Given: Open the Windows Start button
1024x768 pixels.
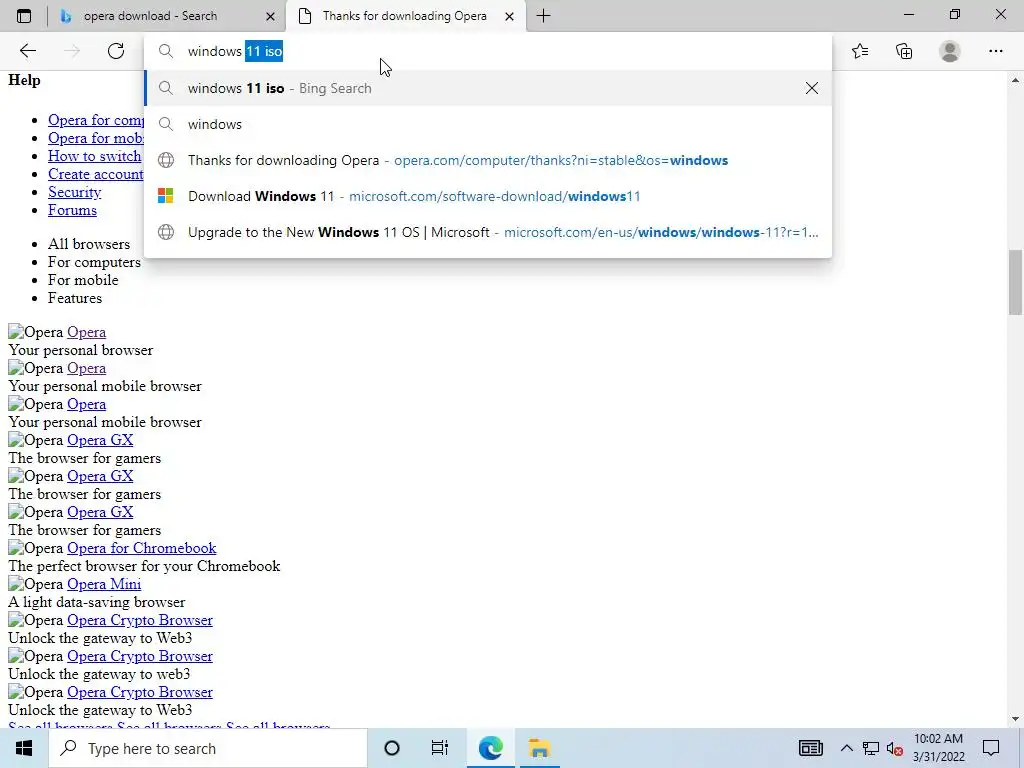Looking at the screenshot, I should coord(24,748).
